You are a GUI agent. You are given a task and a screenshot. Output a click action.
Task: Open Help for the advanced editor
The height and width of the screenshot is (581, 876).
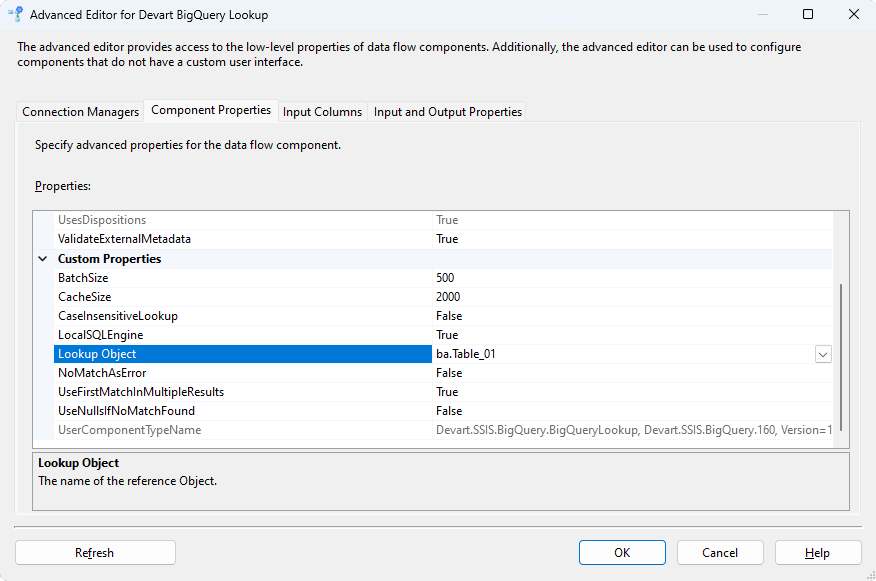(817, 553)
